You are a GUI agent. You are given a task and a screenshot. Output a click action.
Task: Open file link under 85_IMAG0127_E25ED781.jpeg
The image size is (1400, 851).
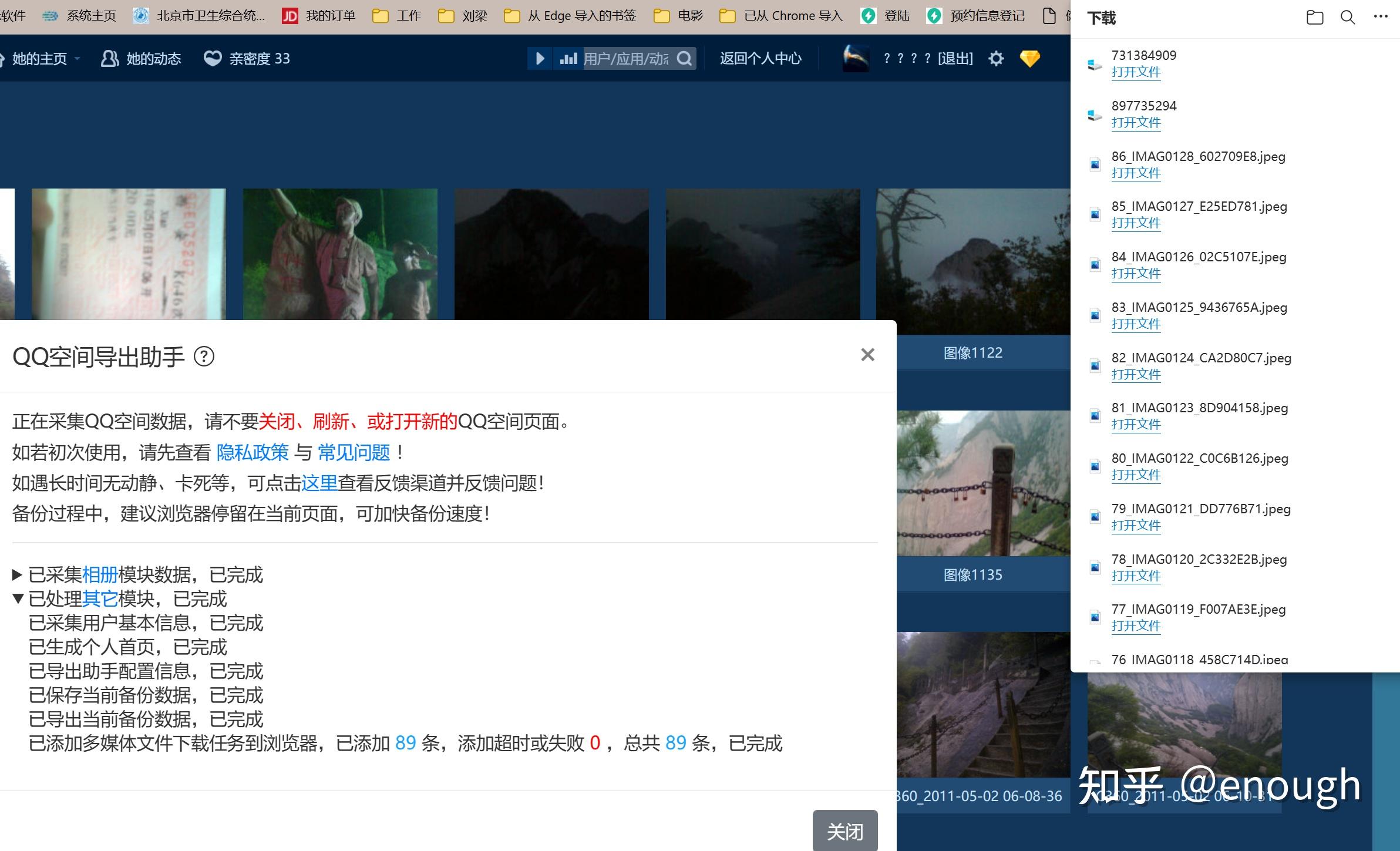[x=1136, y=223]
